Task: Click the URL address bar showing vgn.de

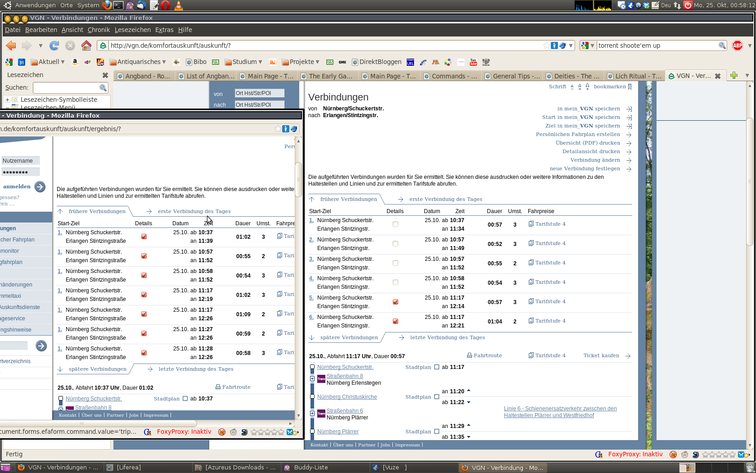Action: click(320, 45)
